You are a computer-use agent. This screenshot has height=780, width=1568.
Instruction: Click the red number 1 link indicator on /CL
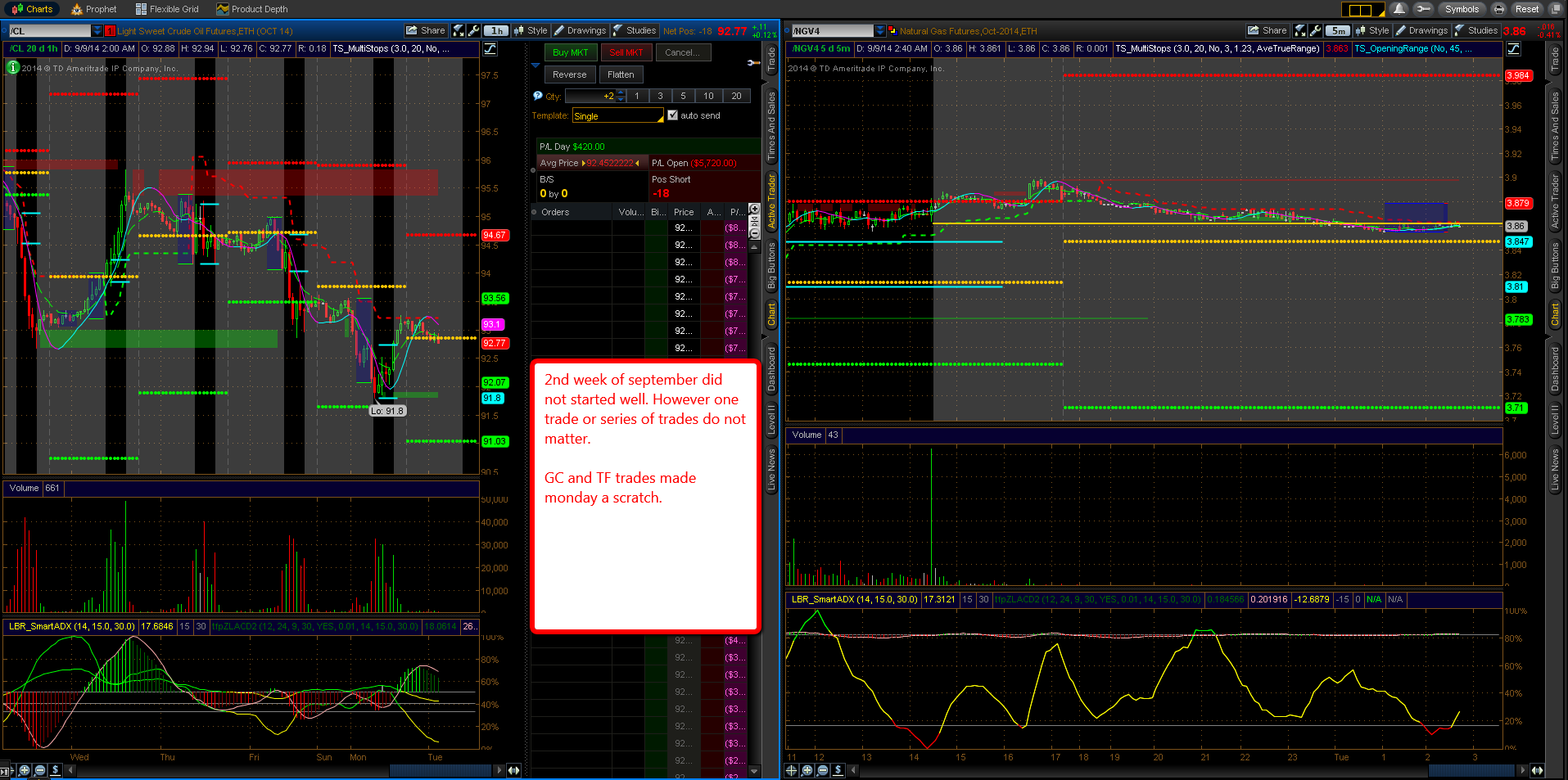coord(110,31)
